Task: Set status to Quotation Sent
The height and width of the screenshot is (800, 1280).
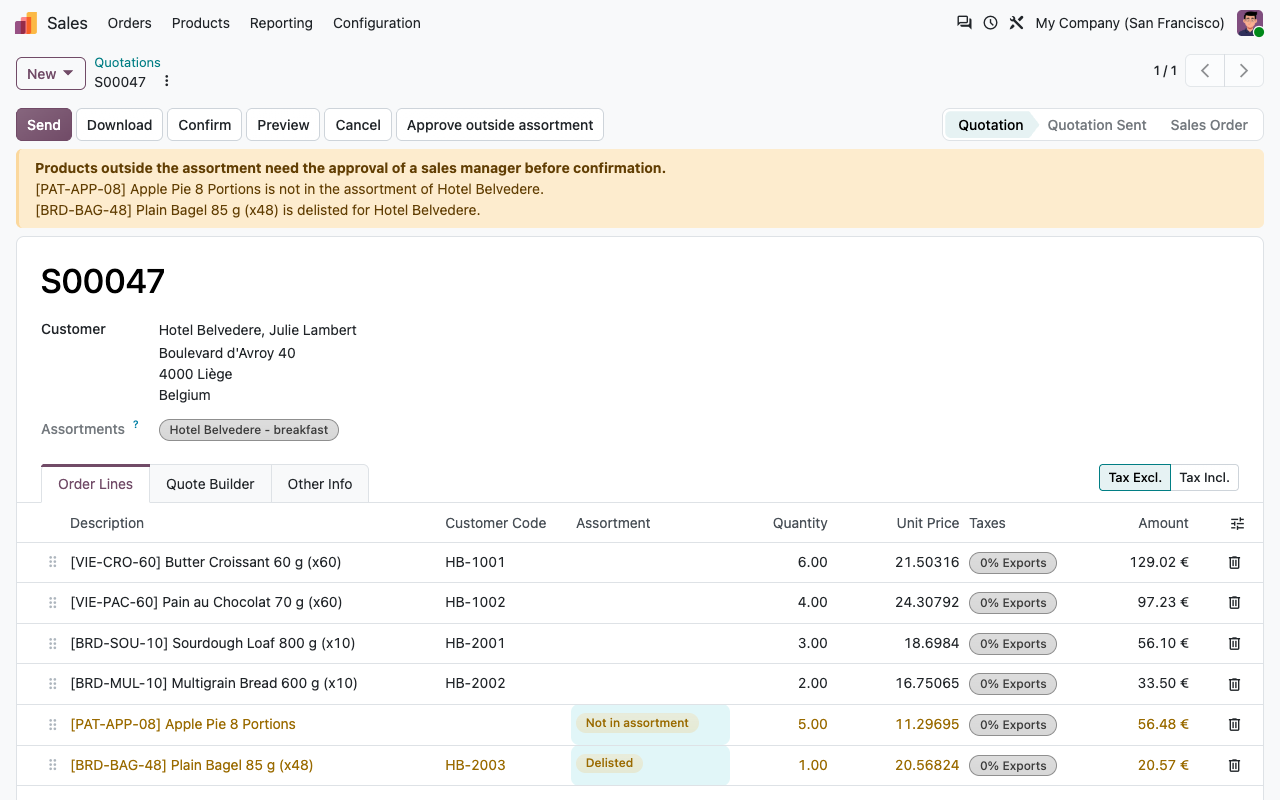Action: coord(1097,125)
